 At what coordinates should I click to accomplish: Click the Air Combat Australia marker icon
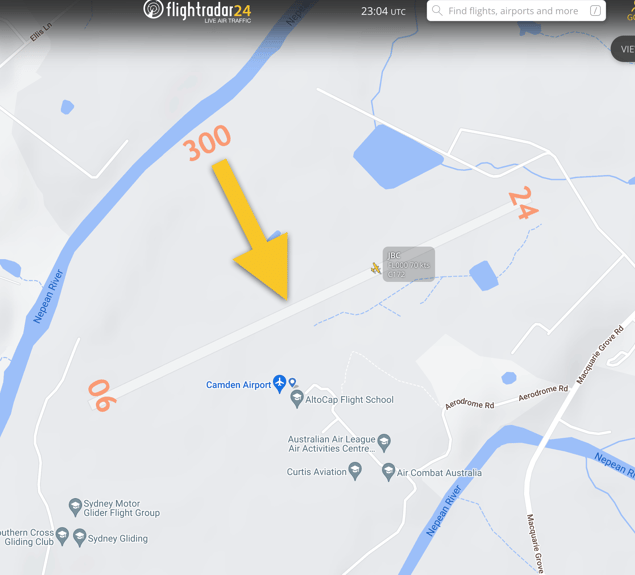pyautogui.click(x=388, y=472)
